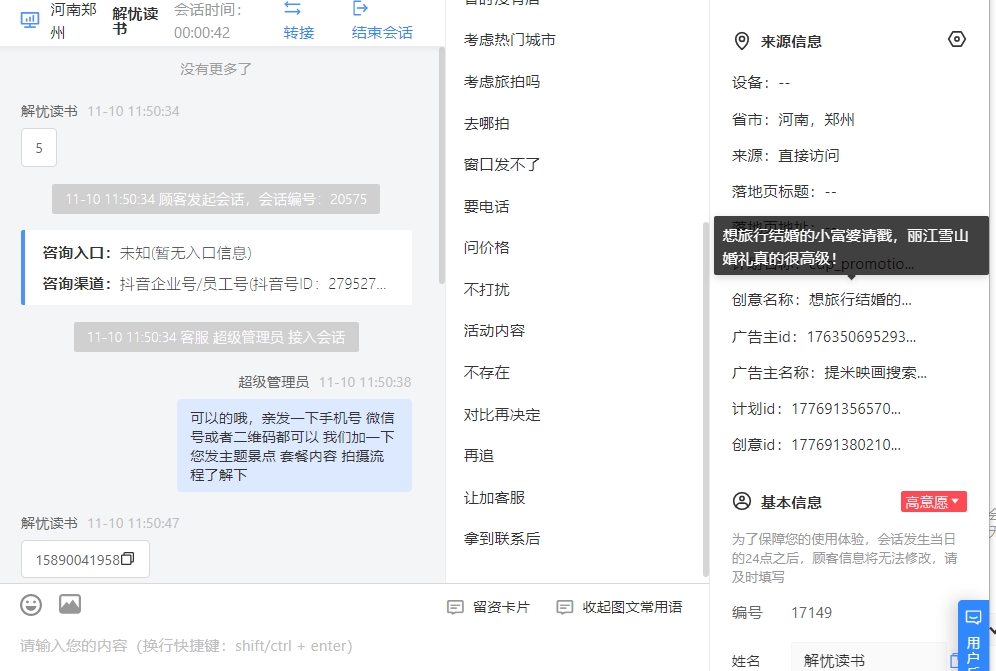Click the 转接 transfer button
996x671 pixels.
[x=299, y=20]
